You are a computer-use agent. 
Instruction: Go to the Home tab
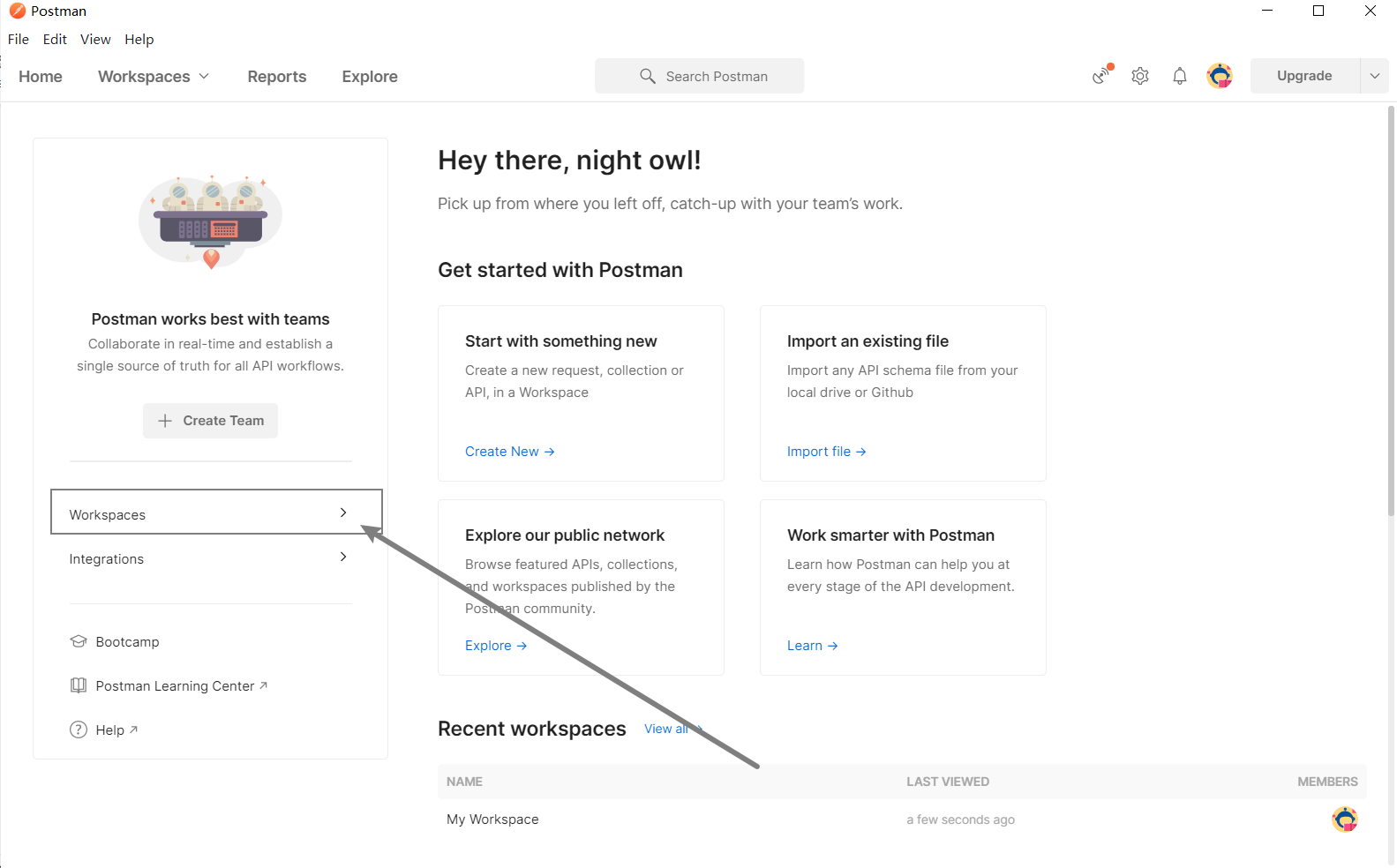click(x=41, y=77)
